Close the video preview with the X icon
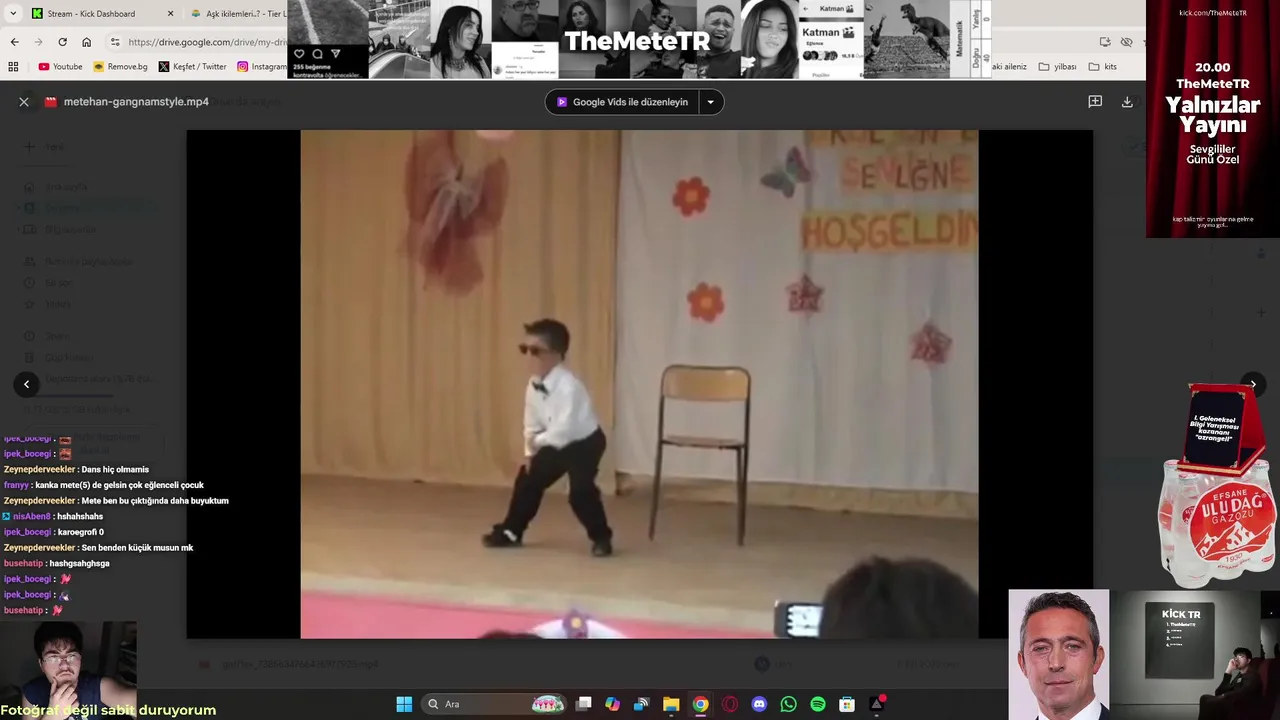 pyautogui.click(x=24, y=102)
